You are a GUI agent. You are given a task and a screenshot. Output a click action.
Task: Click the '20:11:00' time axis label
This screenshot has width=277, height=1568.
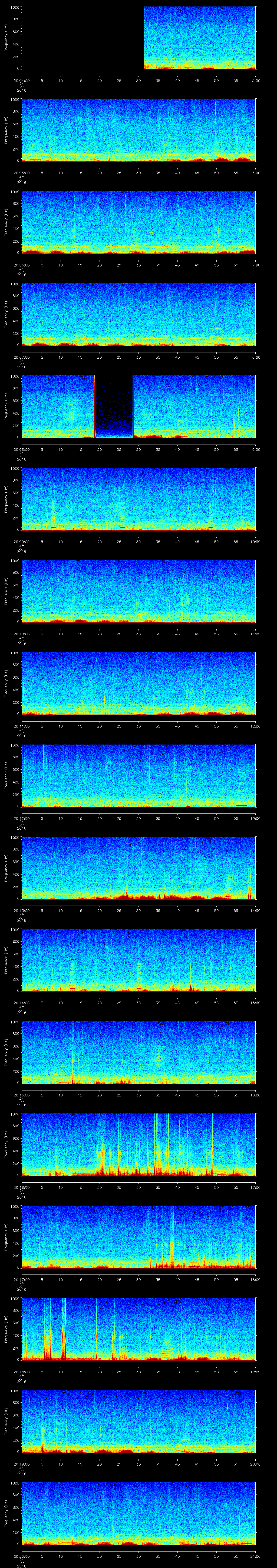(21, 726)
